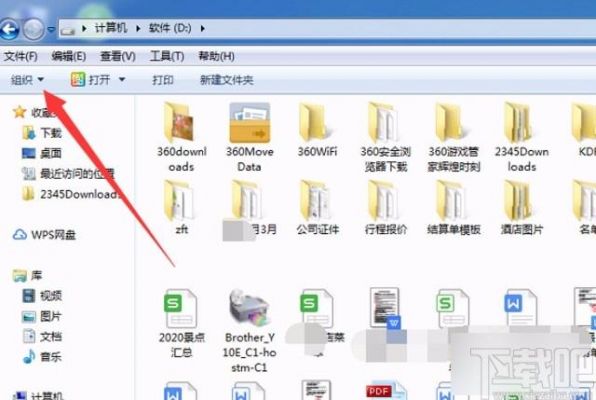
Task: Open the 帮助(H) menu
Action: click(216, 57)
